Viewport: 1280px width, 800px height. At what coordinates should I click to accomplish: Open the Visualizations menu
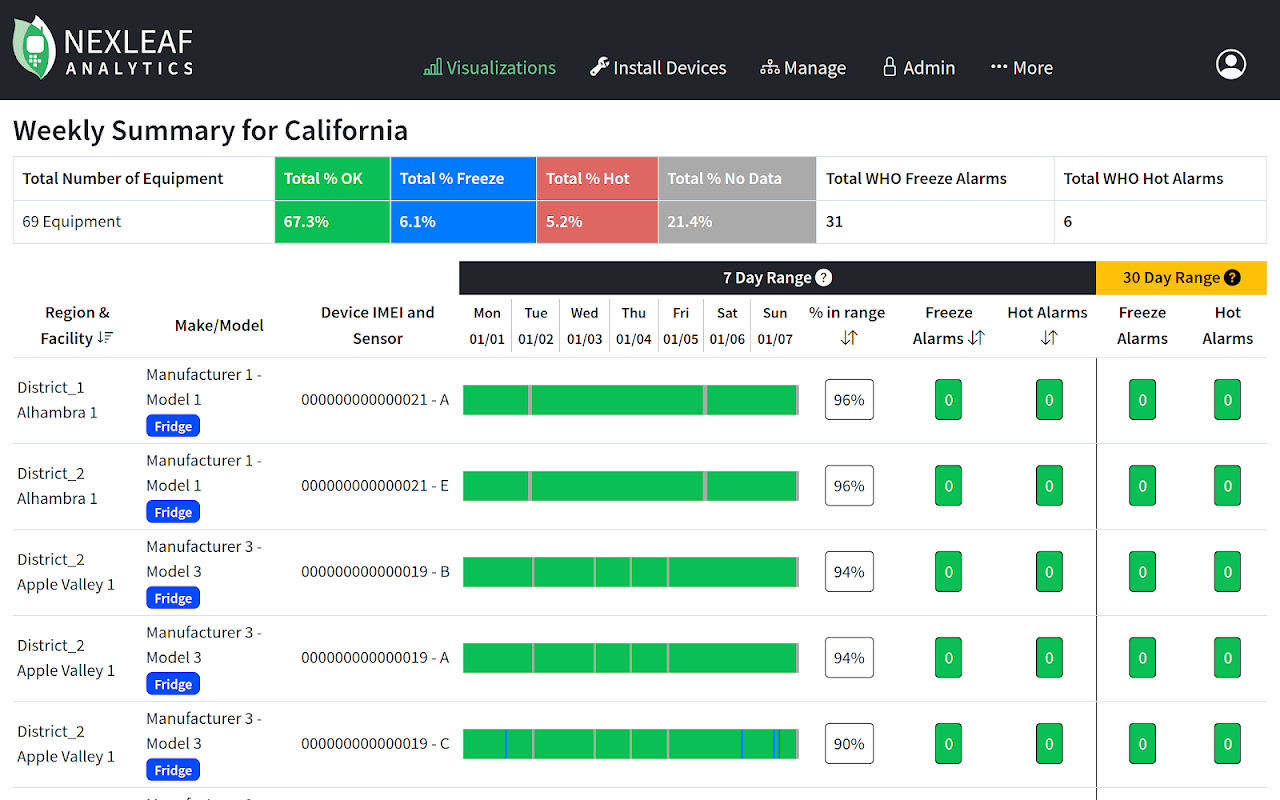(x=490, y=68)
